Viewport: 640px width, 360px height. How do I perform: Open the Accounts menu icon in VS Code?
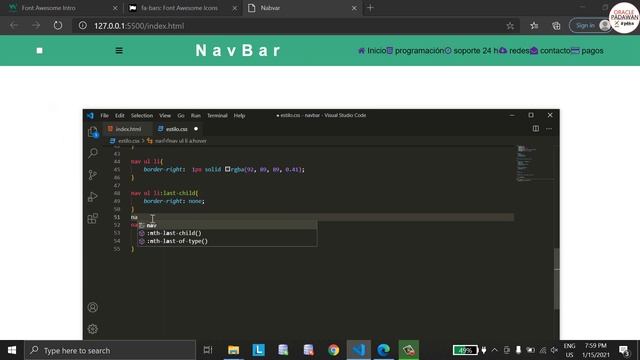93,307
